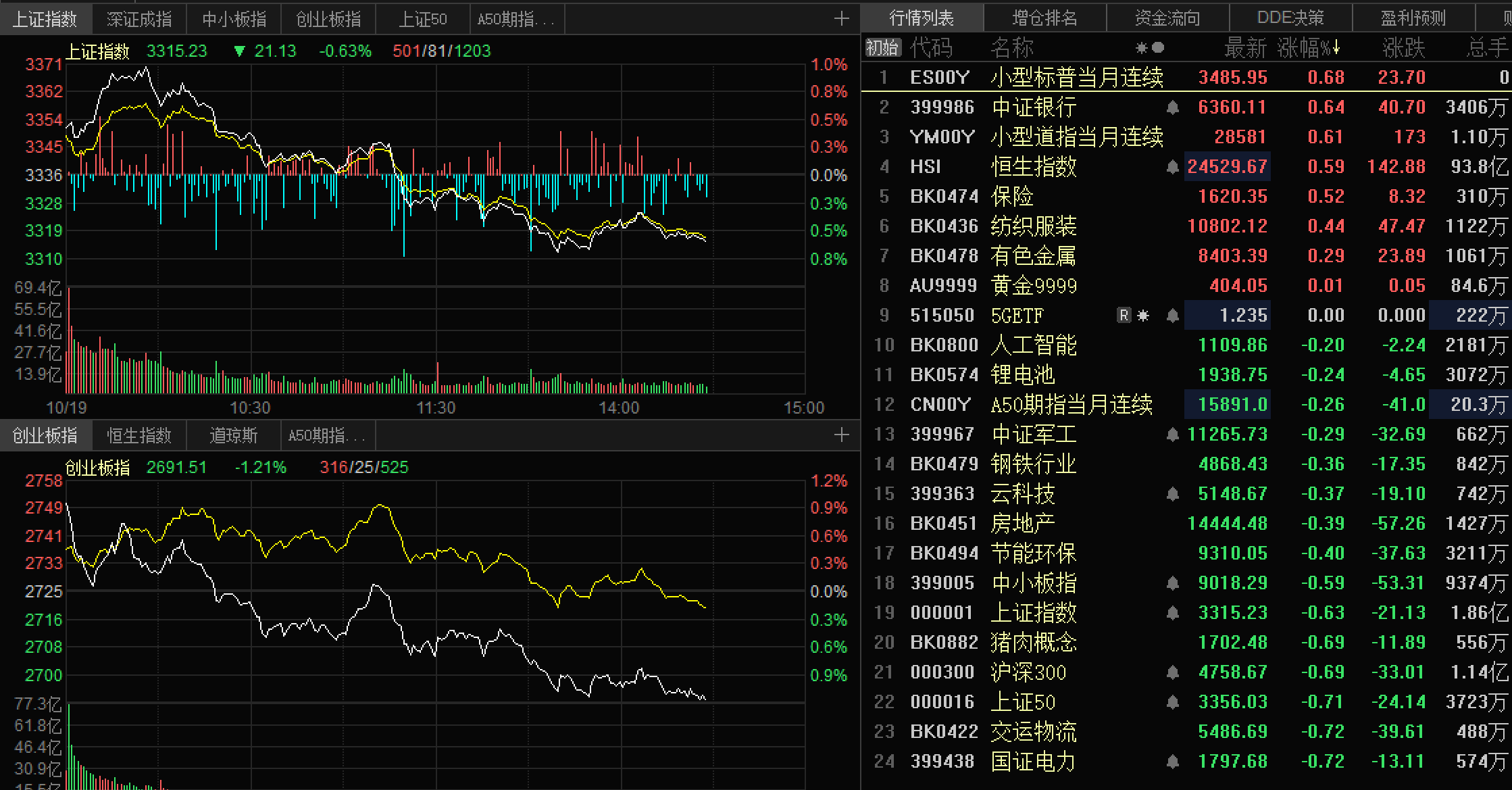1512x790 pixels.
Task: Click the 初始 button in the list header
Action: [x=882, y=48]
